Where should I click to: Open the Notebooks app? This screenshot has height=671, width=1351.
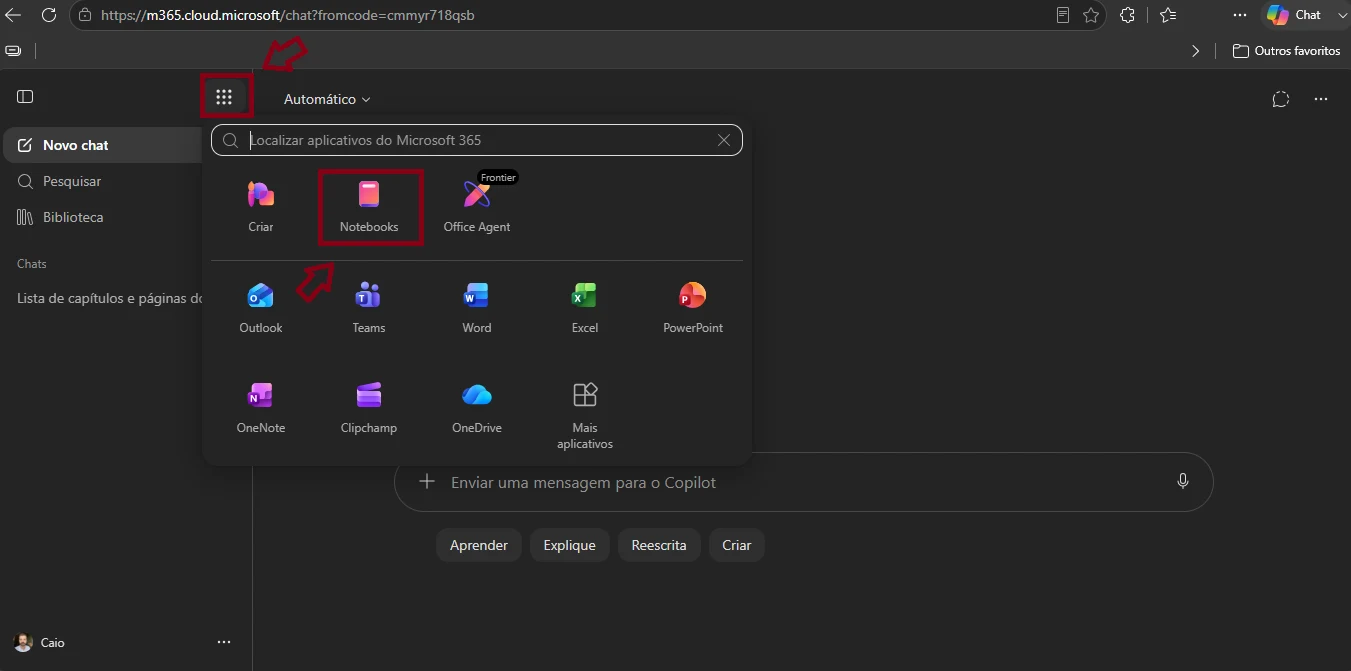369,207
